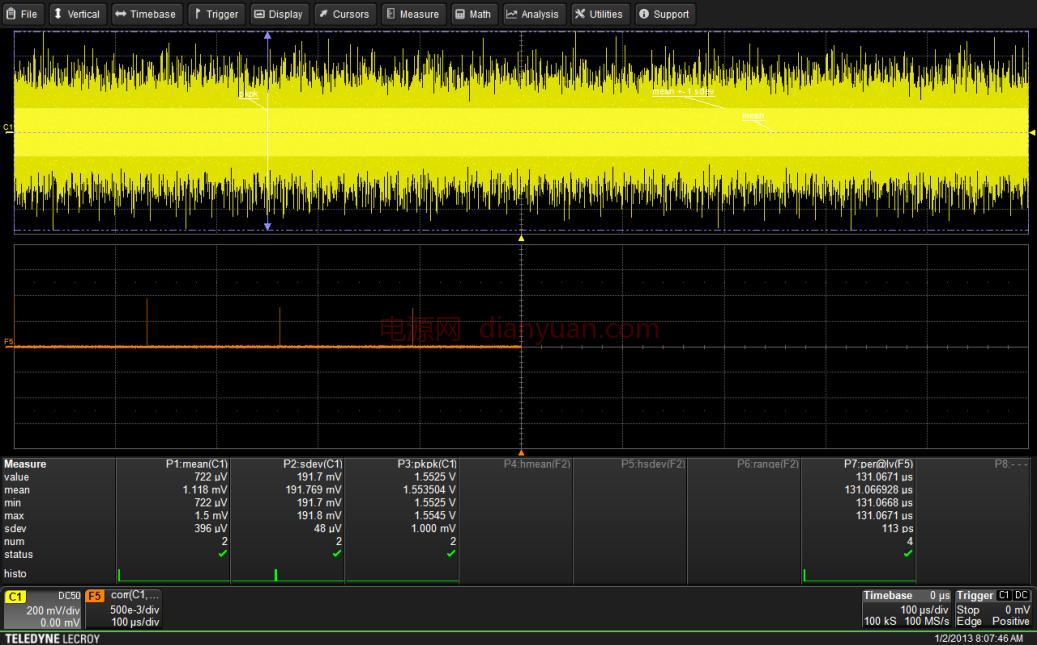Viewport: 1037px width, 645px height.
Task: Open the Display menu
Action: (x=279, y=14)
